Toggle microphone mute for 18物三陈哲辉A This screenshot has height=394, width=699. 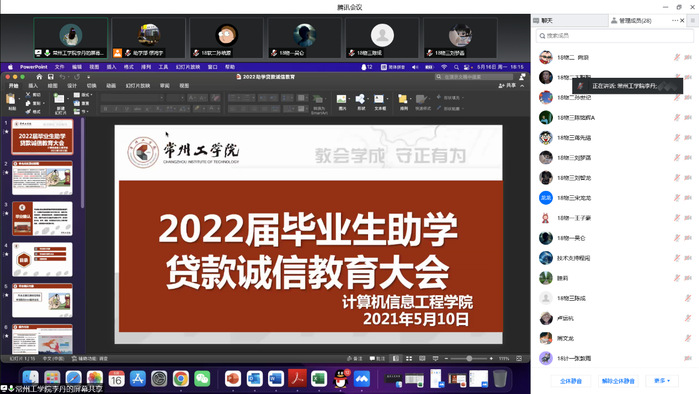point(676,118)
